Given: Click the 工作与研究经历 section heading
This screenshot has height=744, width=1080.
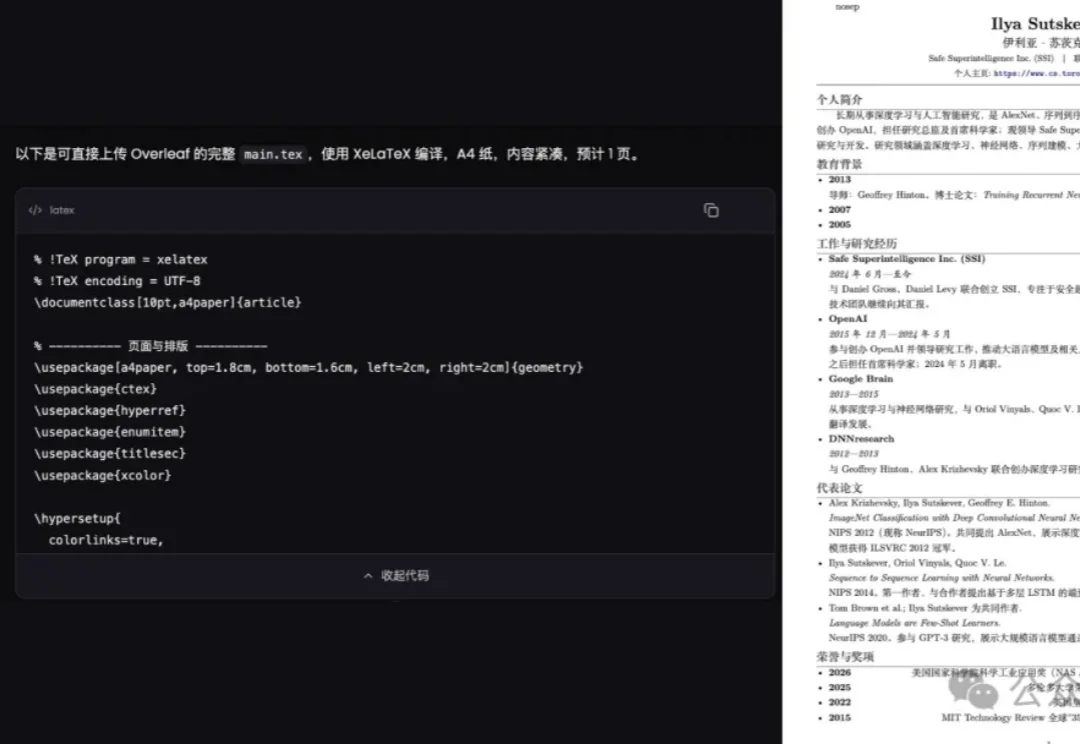Looking at the screenshot, I should (857, 243).
